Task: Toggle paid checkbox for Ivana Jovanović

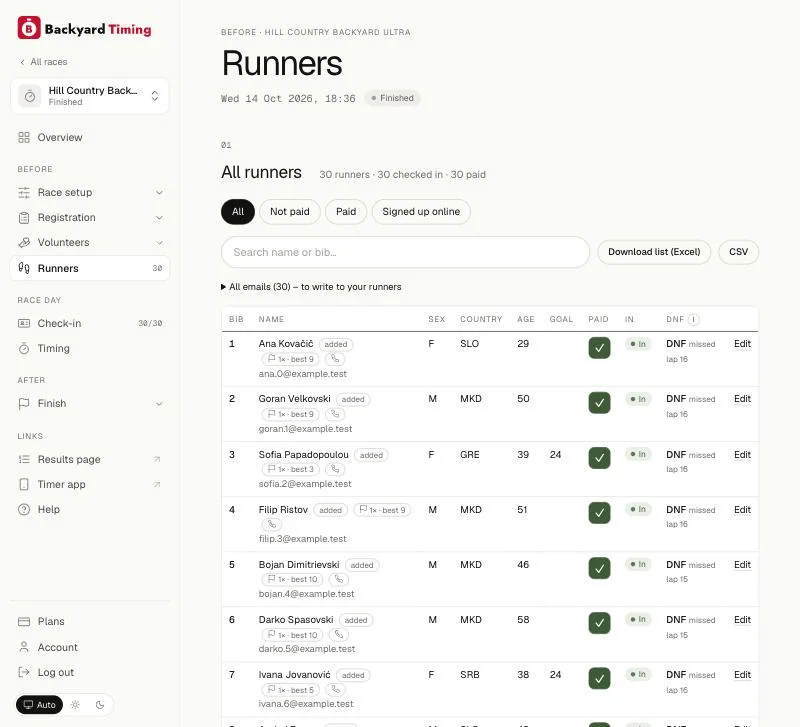Action: click(599, 678)
